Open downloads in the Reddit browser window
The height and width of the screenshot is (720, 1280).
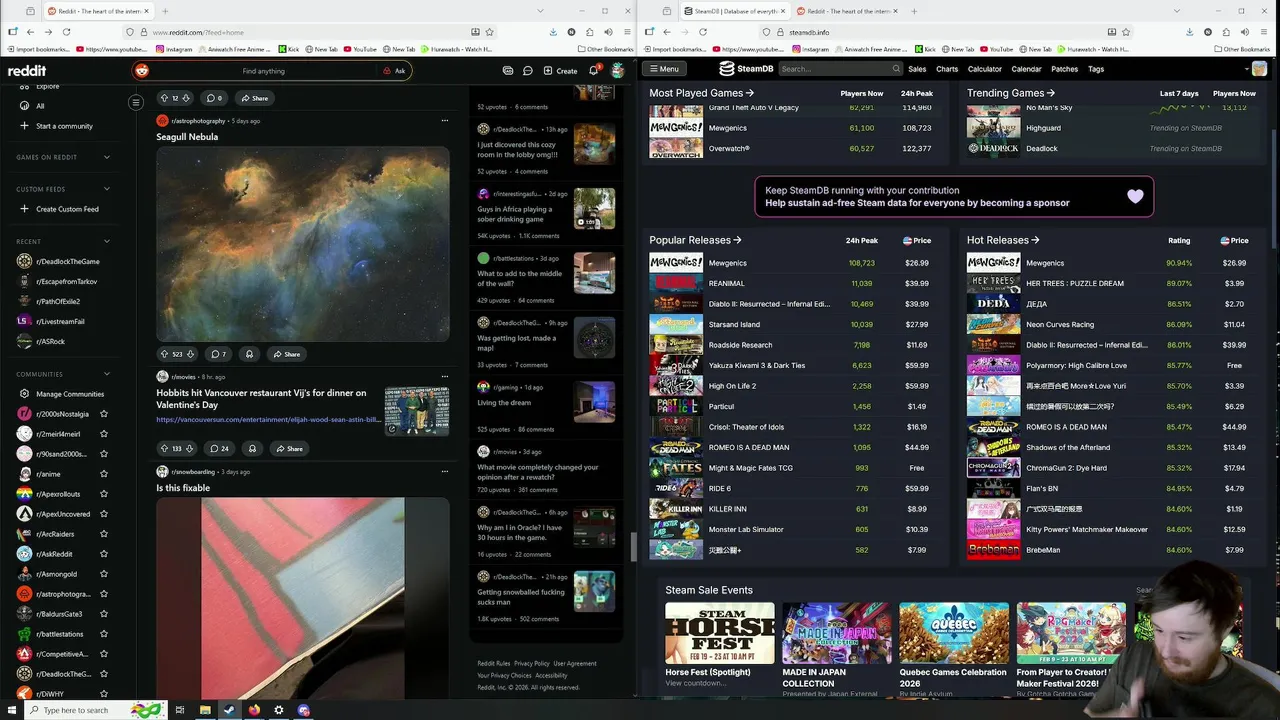click(553, 32)
